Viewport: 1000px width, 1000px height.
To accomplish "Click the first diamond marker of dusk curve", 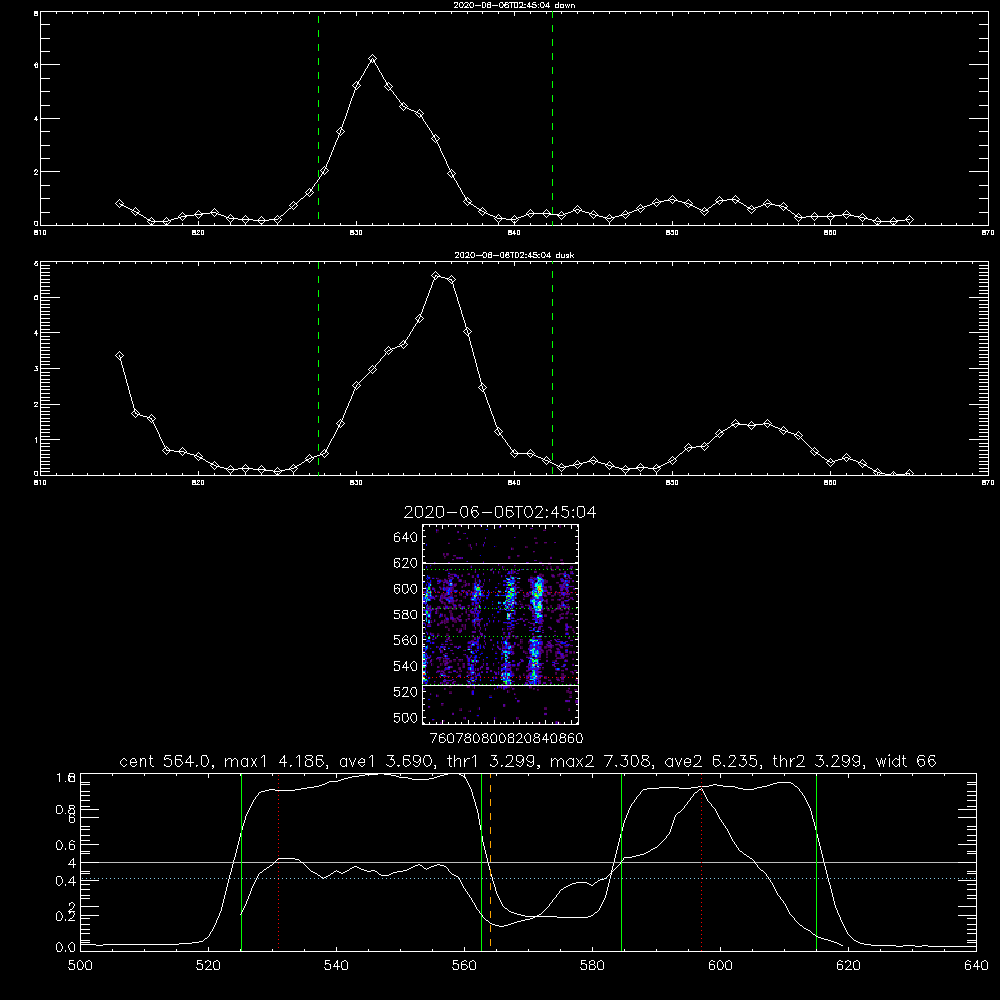I will coord(119,356).
